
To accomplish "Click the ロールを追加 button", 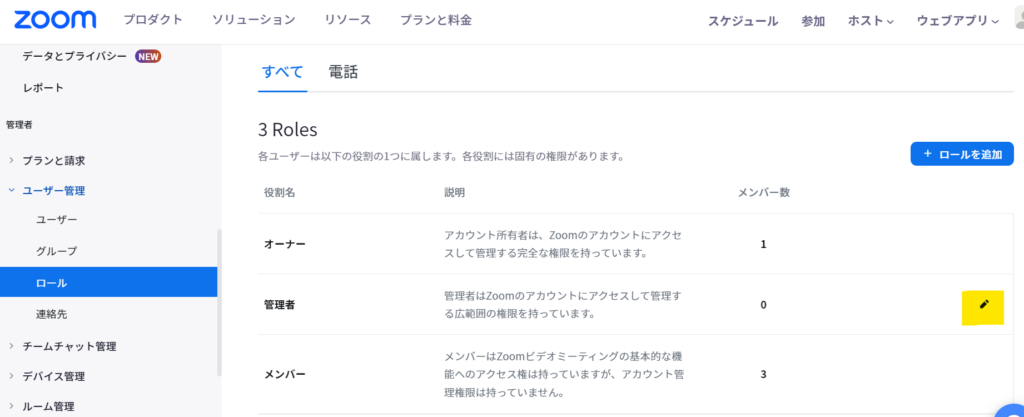I will [962, 154].
